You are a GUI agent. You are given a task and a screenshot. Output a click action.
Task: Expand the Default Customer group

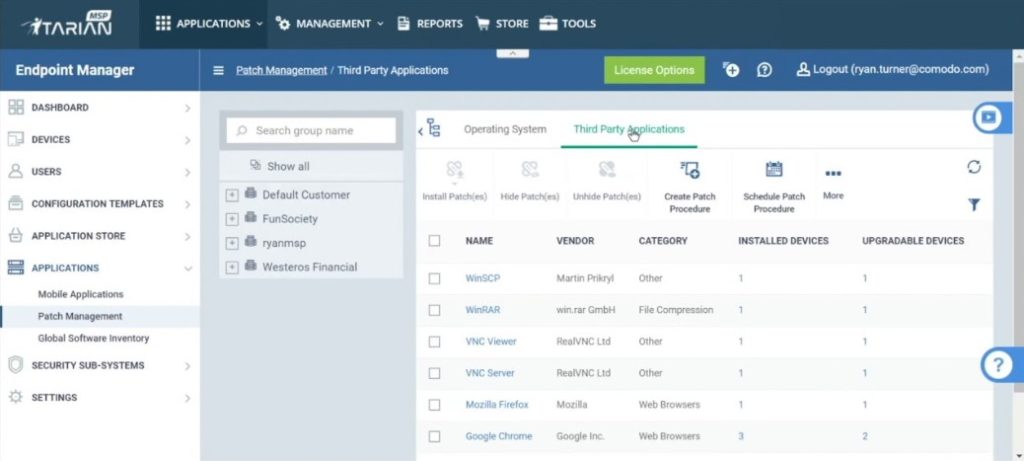(x=232, y=195)
